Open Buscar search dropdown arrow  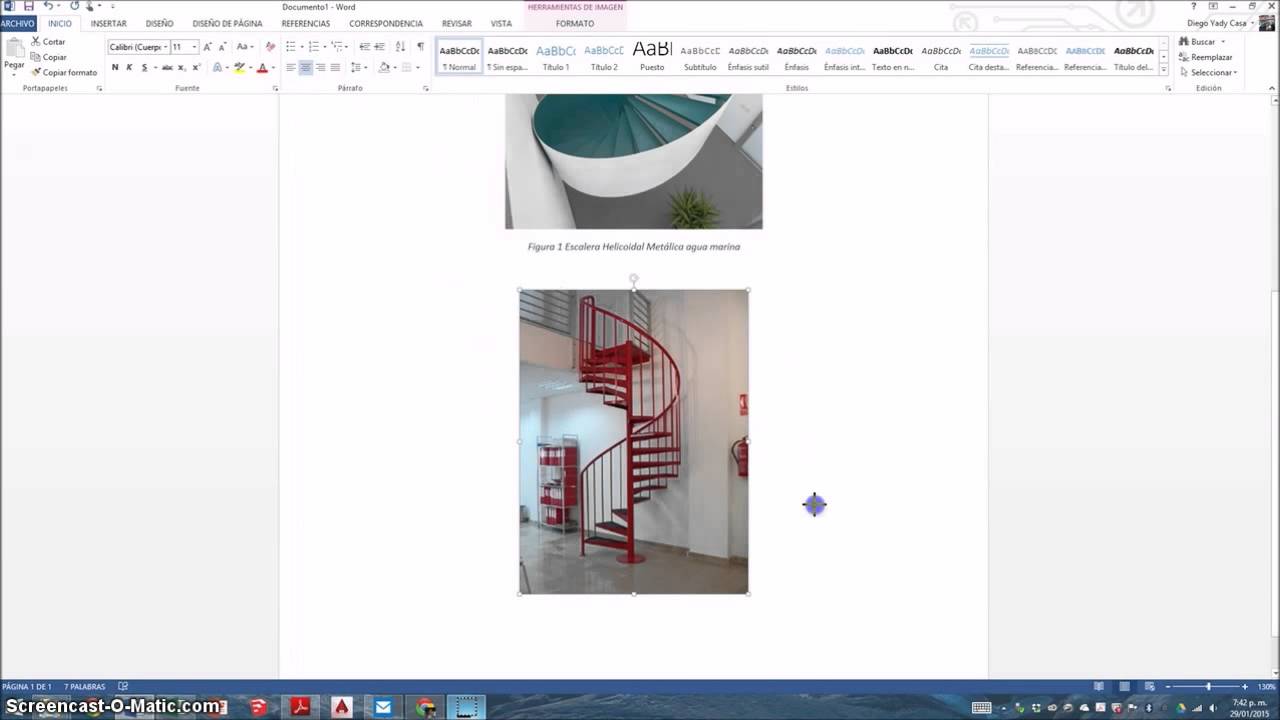1222,42
